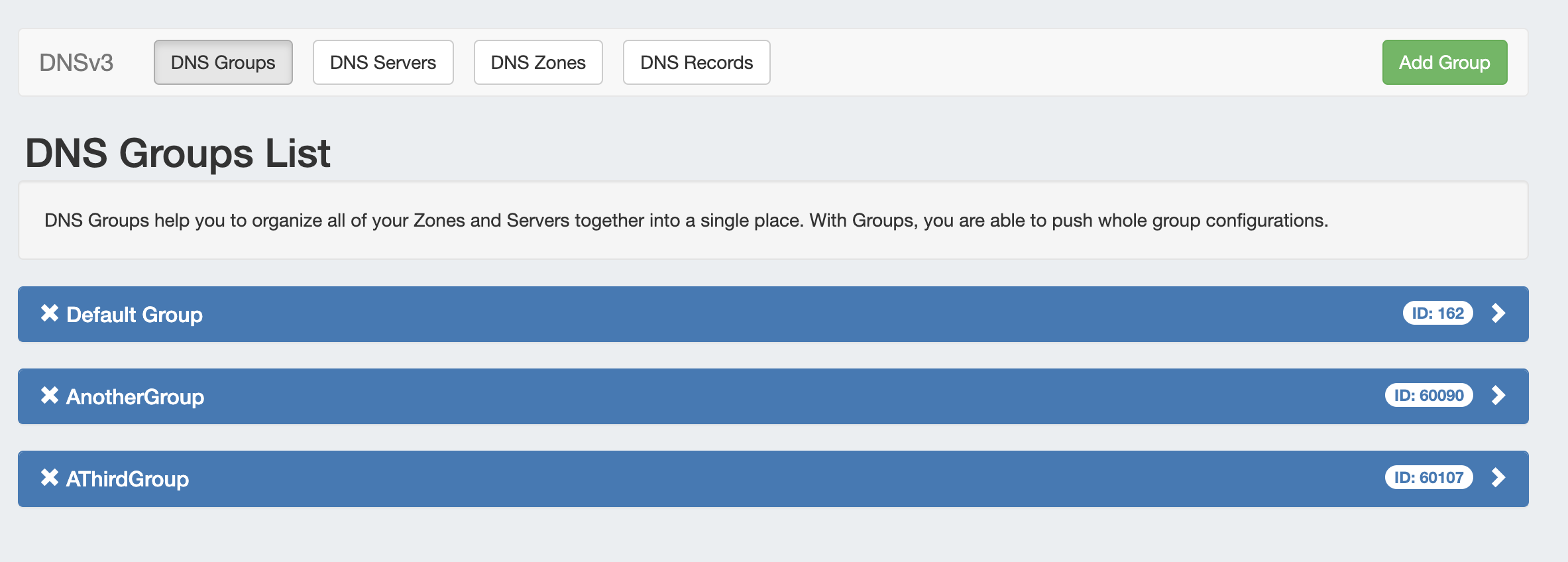Select the Default Group title text
Image resolution: width=1568 pixels, height=562 pixels.
coord(135,314)
